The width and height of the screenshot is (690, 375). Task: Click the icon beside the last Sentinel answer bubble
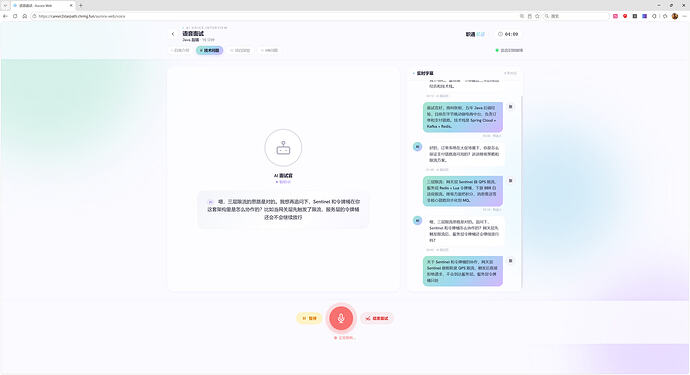point(510,261)
